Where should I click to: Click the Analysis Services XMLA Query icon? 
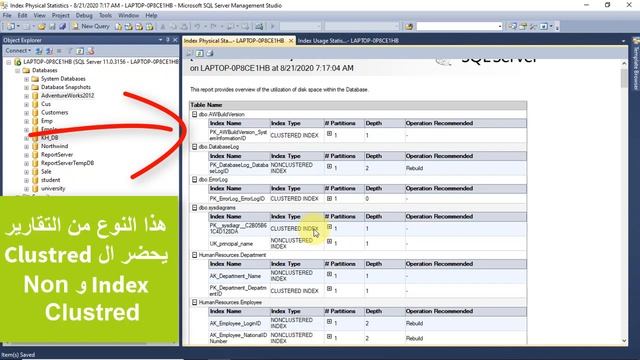(x=139, y=27)
